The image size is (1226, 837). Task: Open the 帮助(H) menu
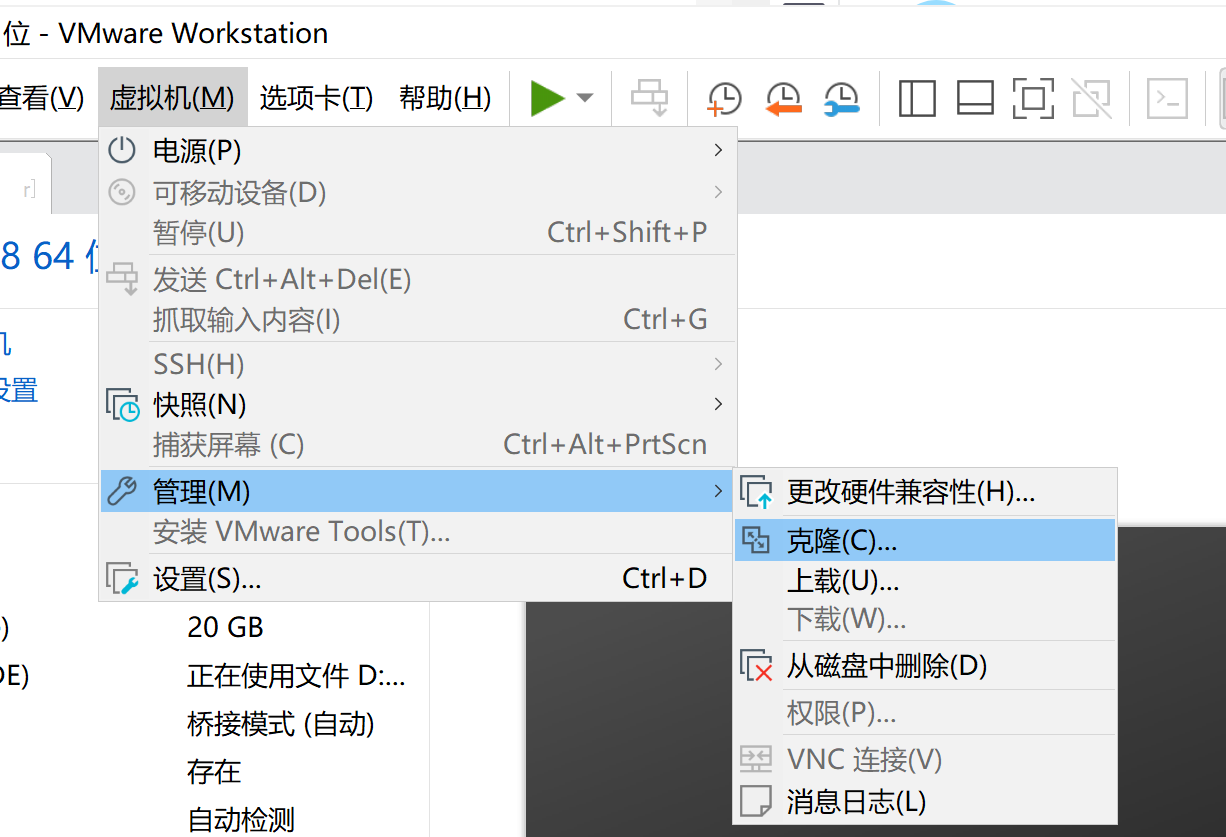click(x=445, y=98)
